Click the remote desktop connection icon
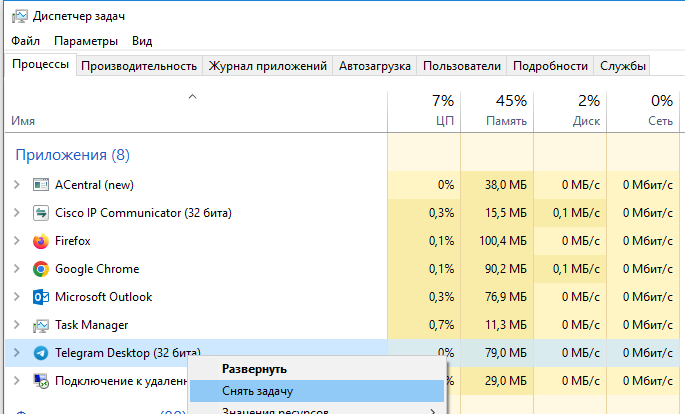The image size is (685, 414). (41, 381)
